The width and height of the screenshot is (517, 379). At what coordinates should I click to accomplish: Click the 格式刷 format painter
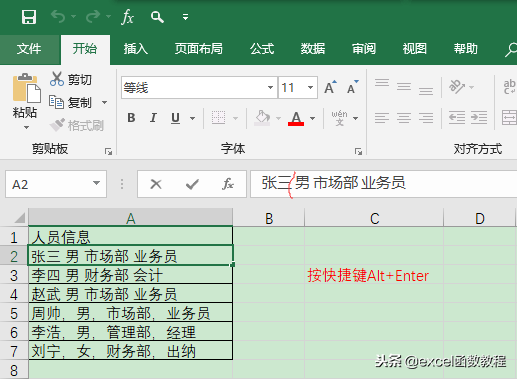(77, 125)
